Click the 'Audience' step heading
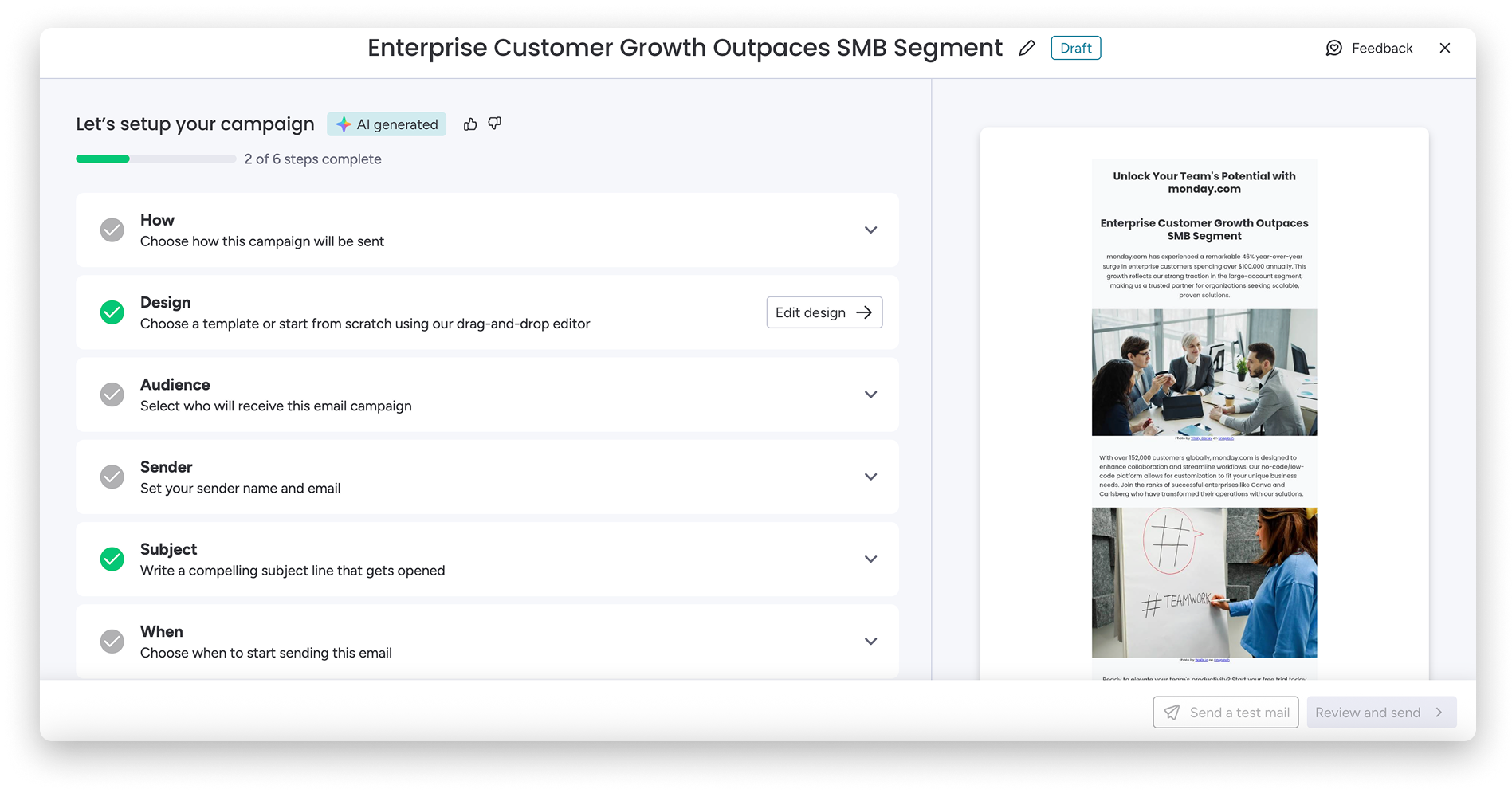 175,384
